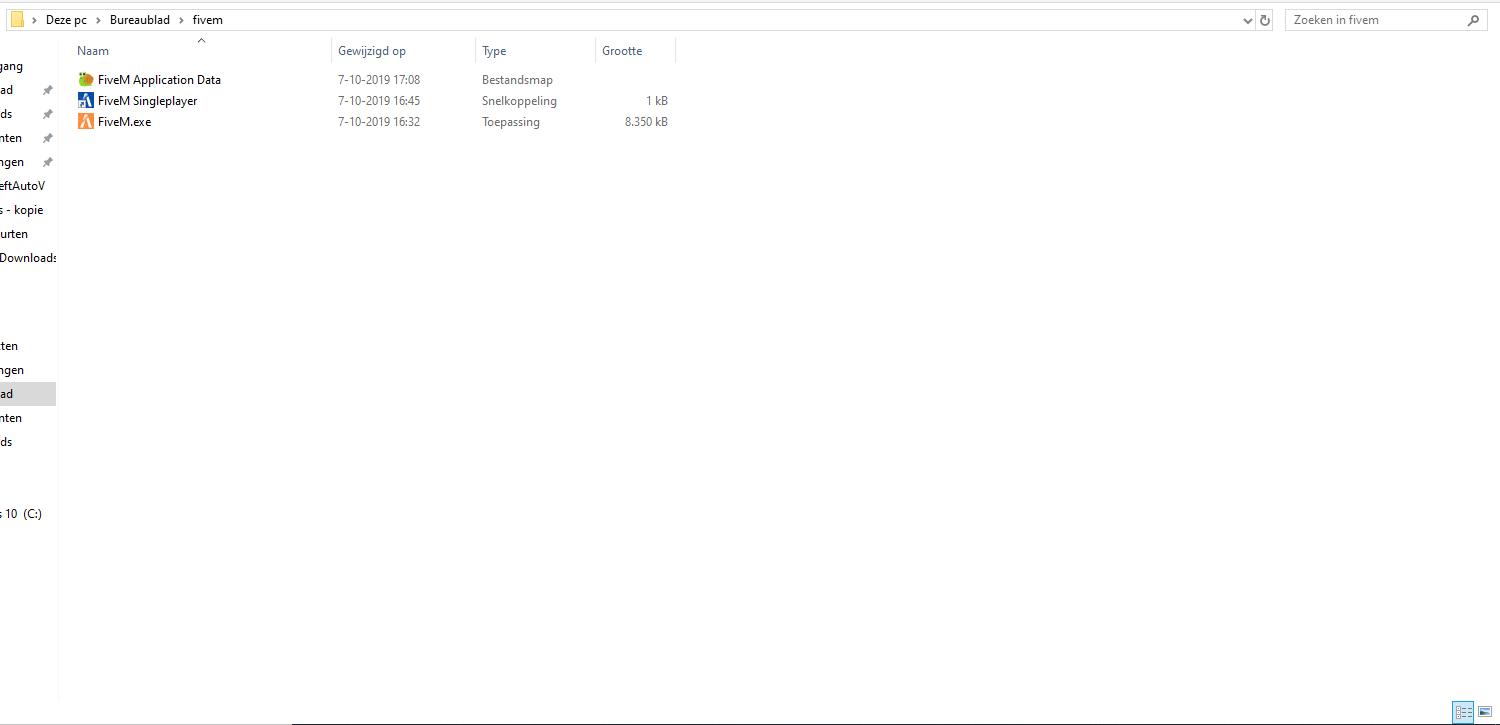Click the 1 kB size value
This screenshot has height=725, width=1500.
656,101
